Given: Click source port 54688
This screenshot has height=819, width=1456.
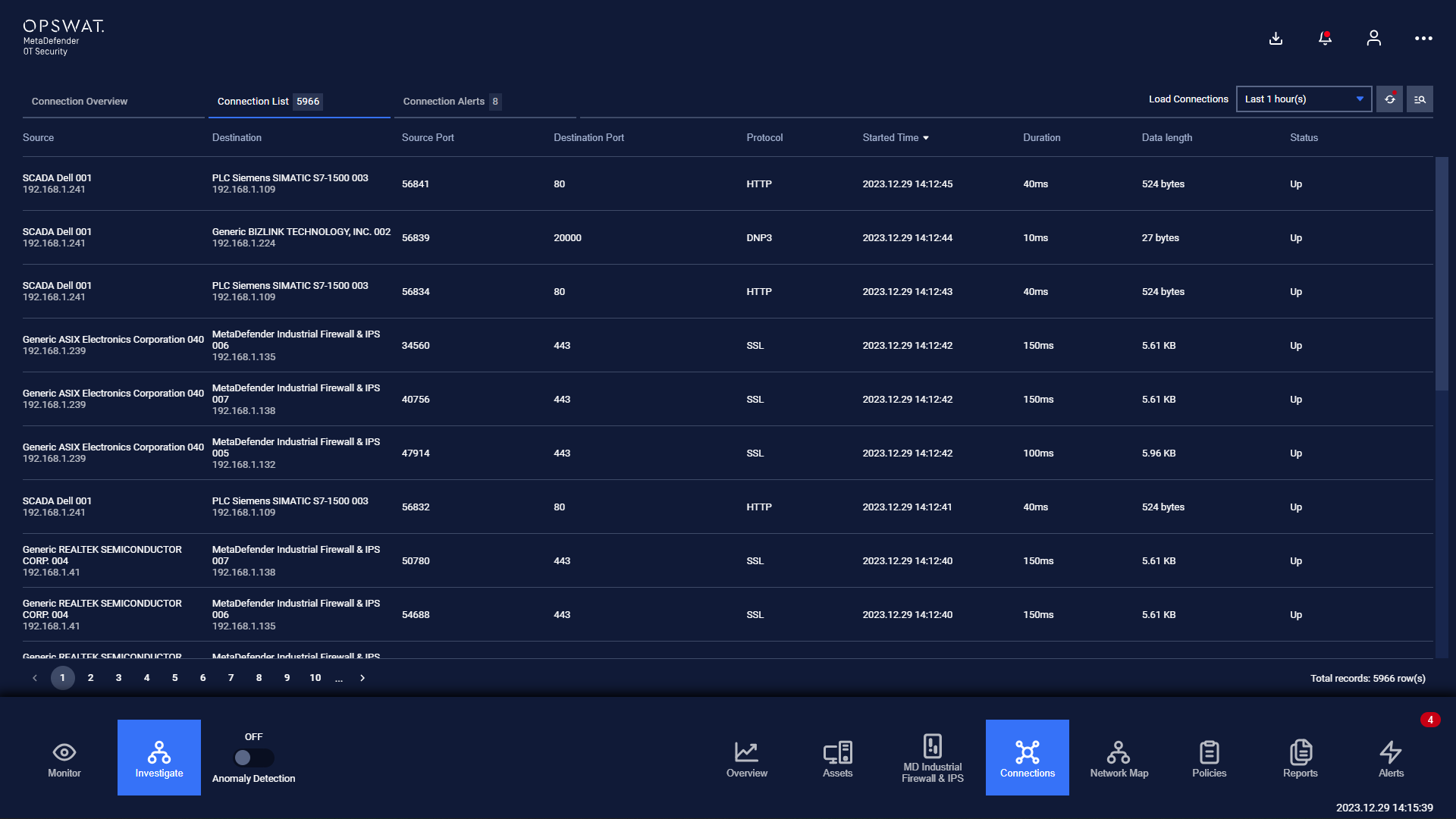Looking at the screenshot, I should [x=416, y=615].
